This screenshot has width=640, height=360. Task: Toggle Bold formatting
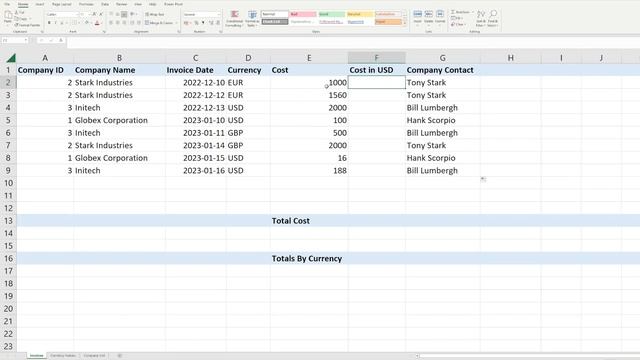[x=49, y=23]
